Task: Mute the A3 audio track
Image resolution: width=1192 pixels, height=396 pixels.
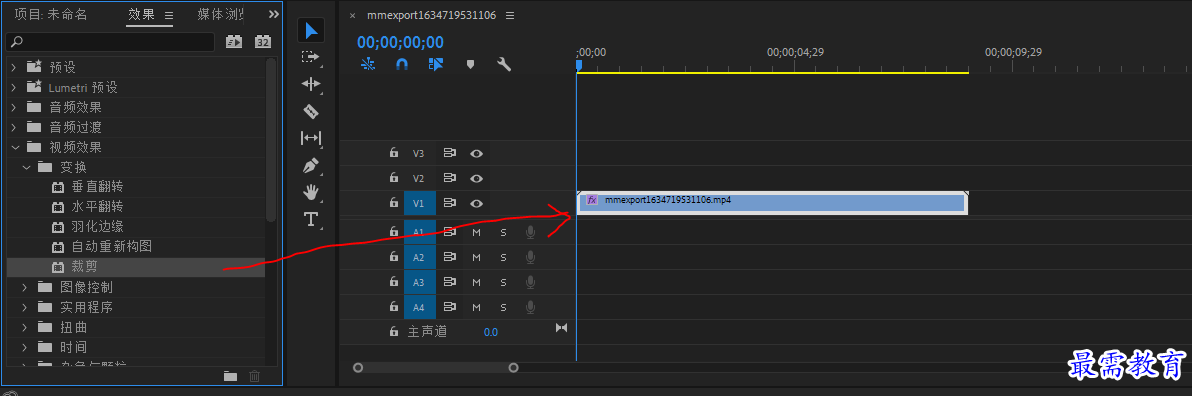Action: tap(477, 283)
